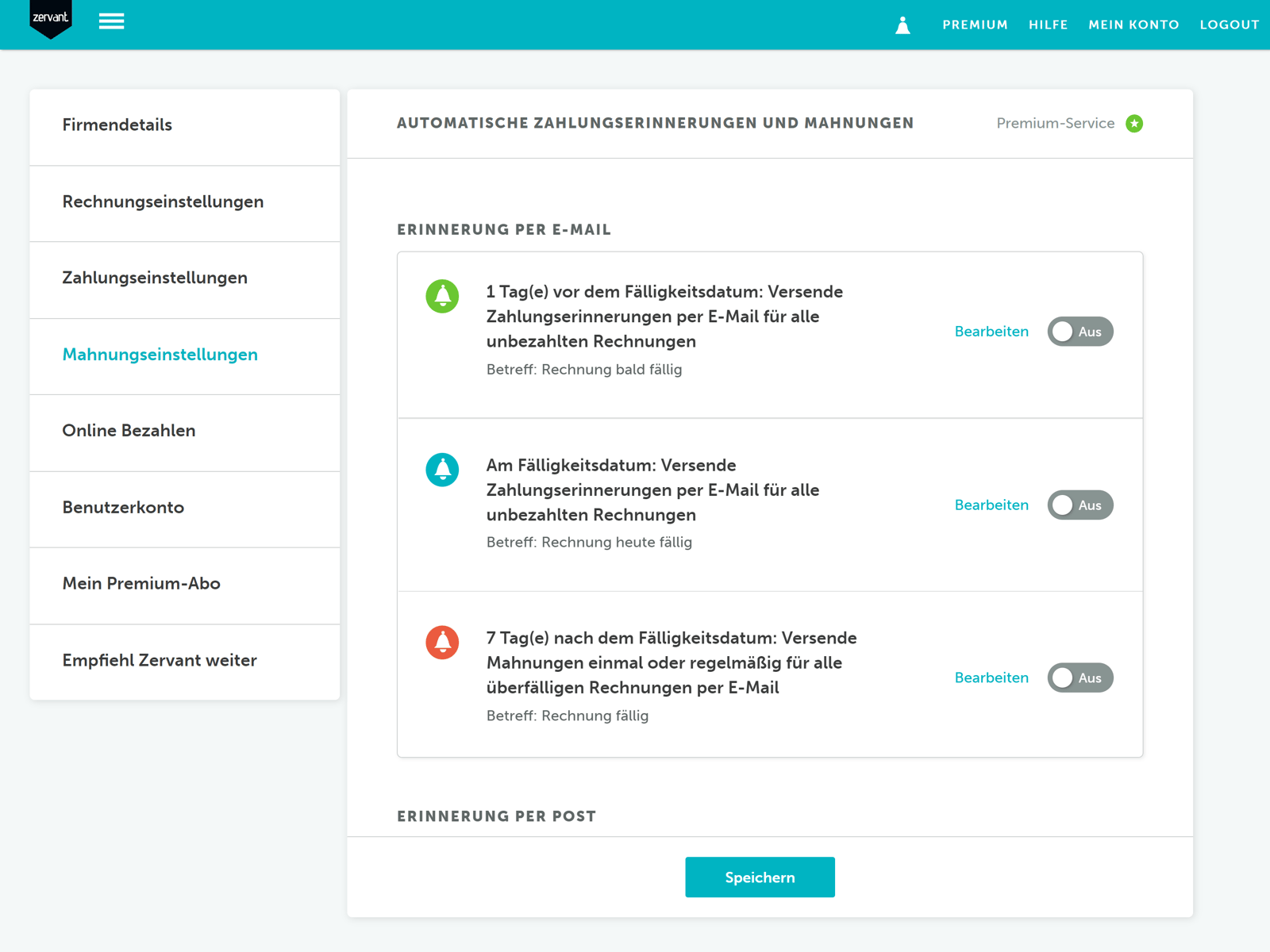Viewport: 1270px width, 952px height.
Task: Click the red bell icon for overdue Mahnungen
Action: [x=442, y=642]
